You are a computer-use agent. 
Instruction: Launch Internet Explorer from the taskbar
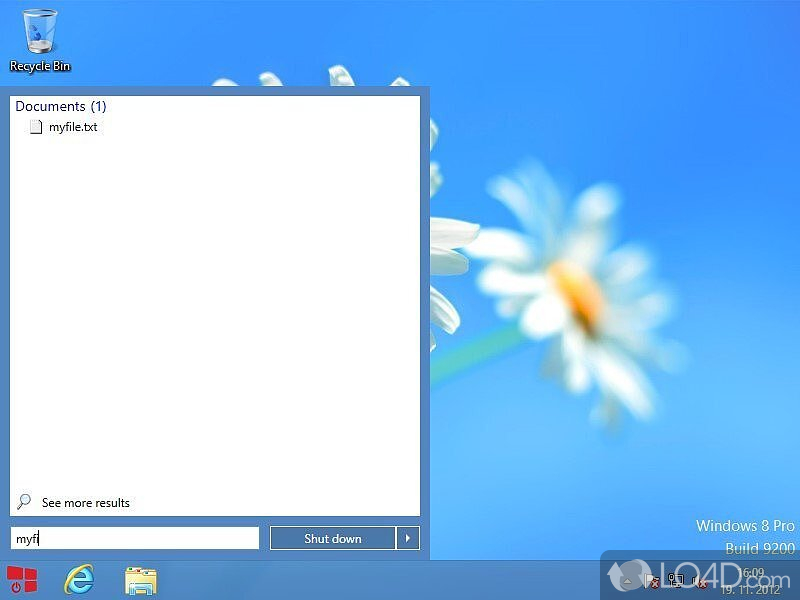click(79, 580)
